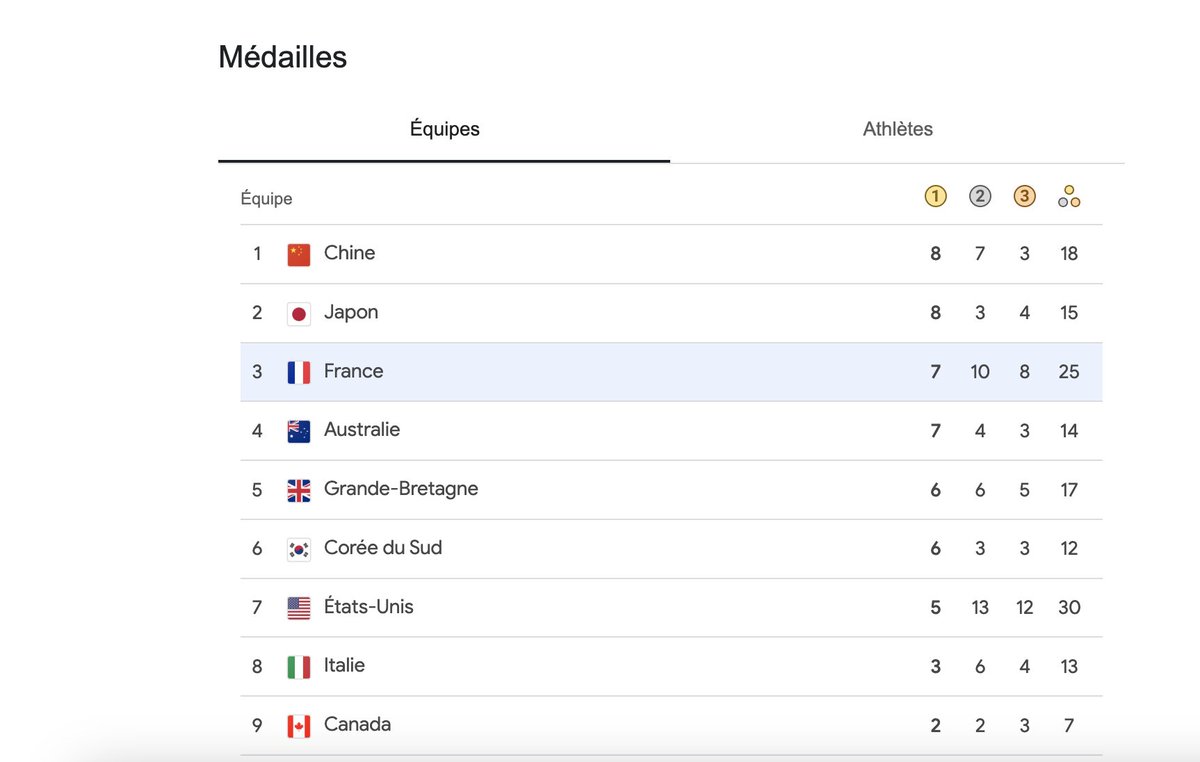Click the France flag icon
Viewport: 1200px width, 762px height.
coord(299,373)
